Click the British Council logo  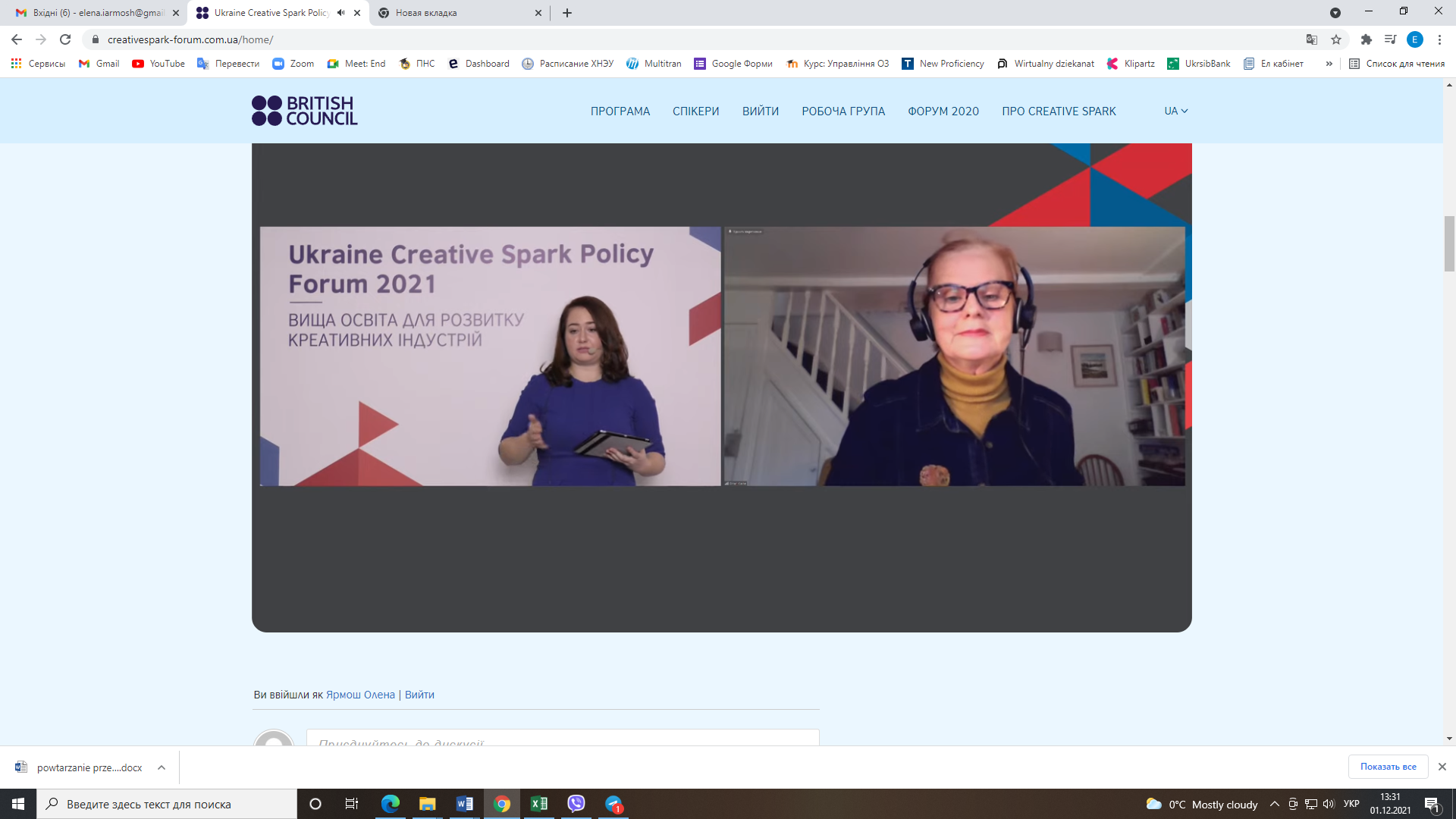pyautogui.click(x=304, y=111)
